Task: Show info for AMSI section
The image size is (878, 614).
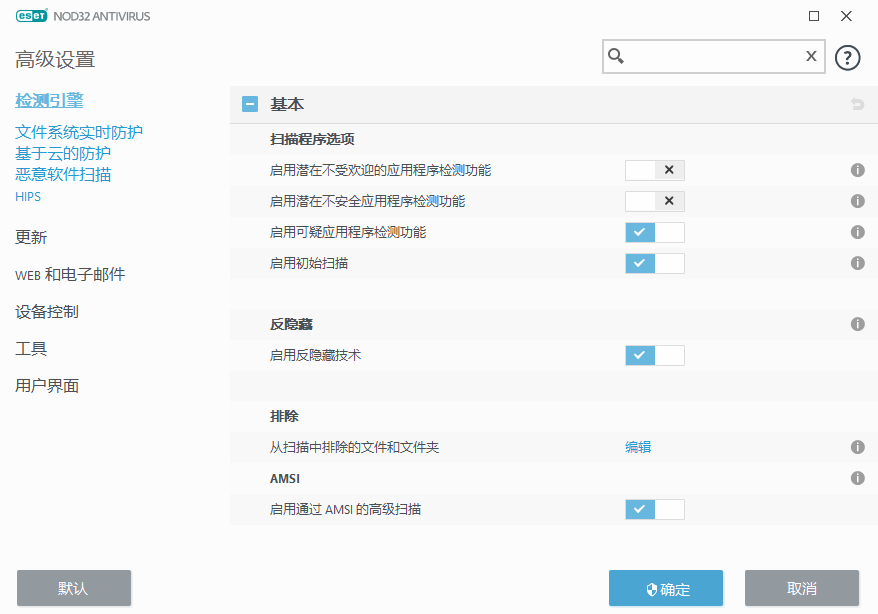Action: [857, 478]
